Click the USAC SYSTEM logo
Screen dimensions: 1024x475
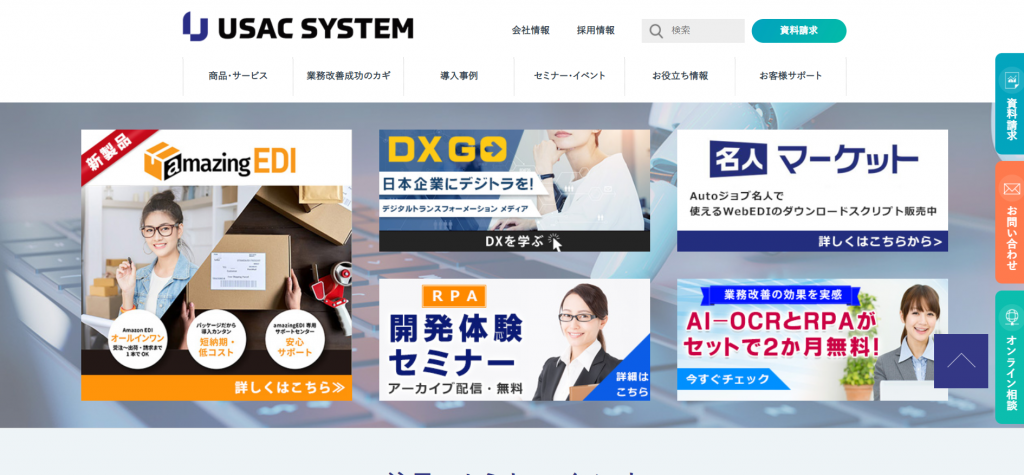[298, 27]
